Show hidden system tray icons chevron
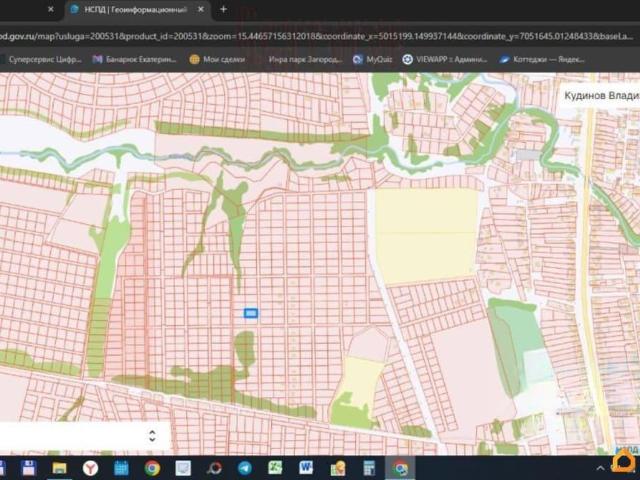 click(x=600, y=468)
